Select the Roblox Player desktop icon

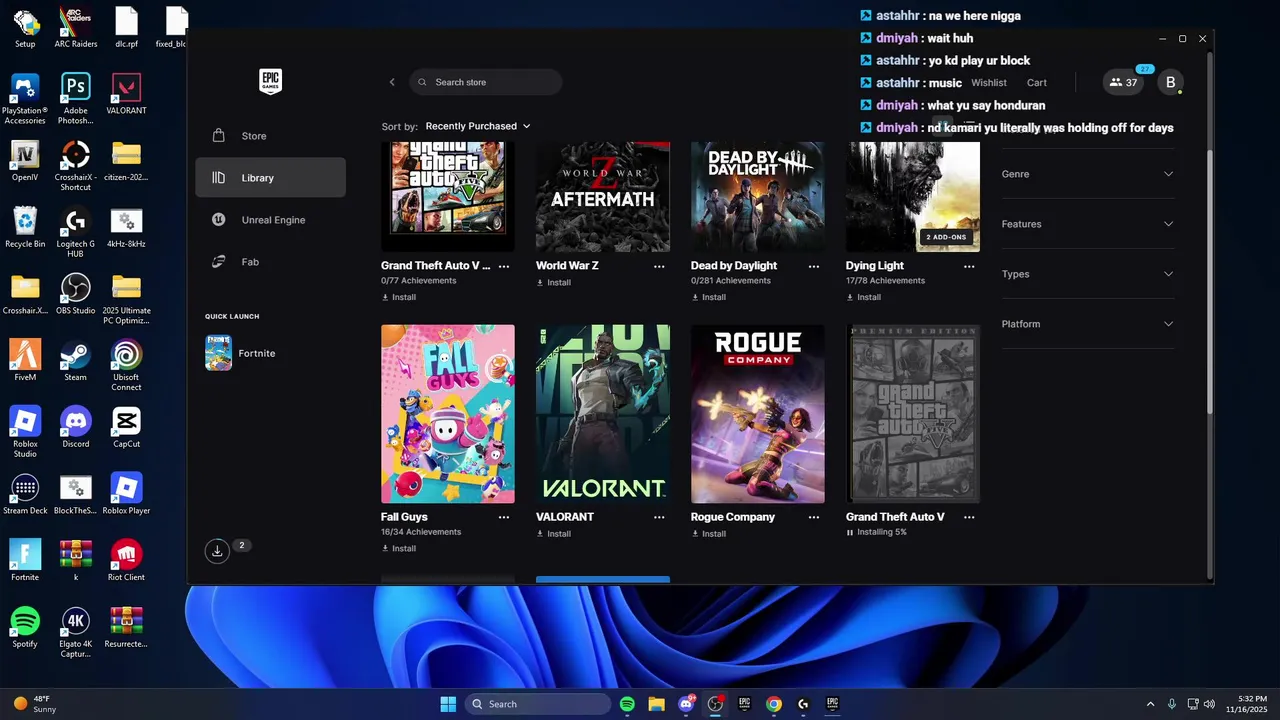[126, 494]
